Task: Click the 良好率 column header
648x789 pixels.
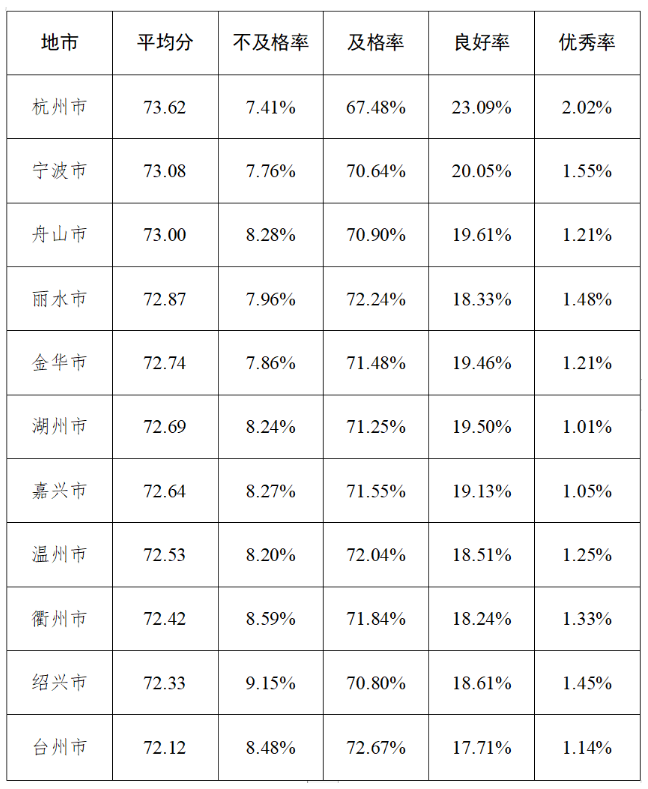Action: (x=481, y=42)
